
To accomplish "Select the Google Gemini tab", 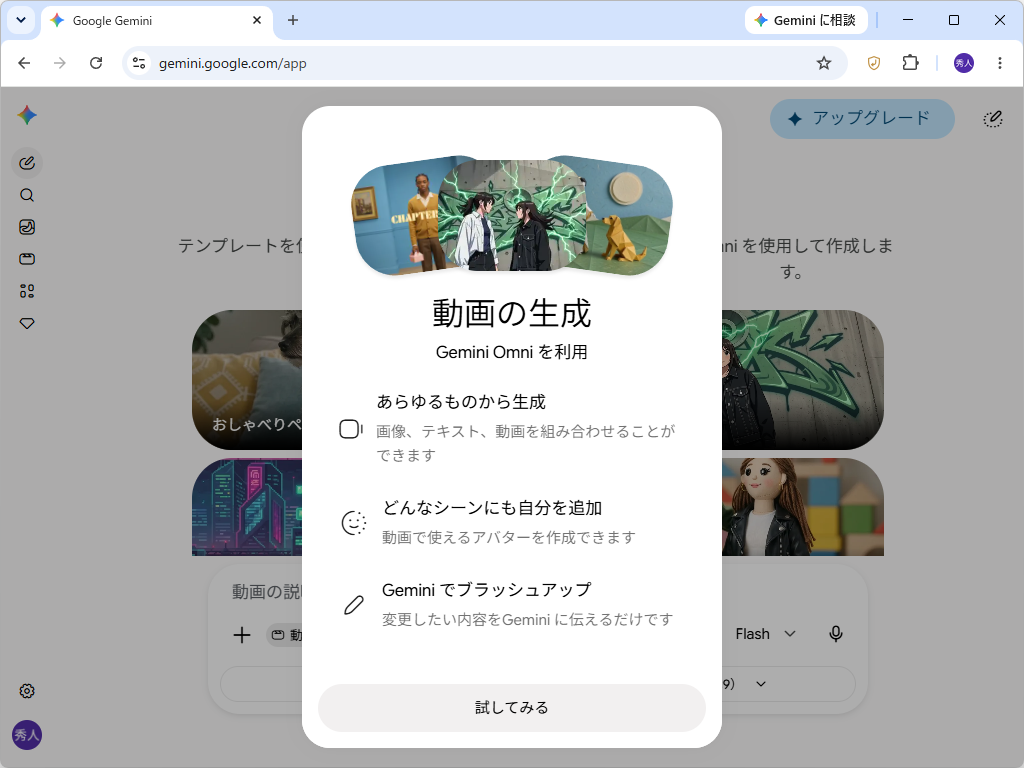I will pos(157,20).
